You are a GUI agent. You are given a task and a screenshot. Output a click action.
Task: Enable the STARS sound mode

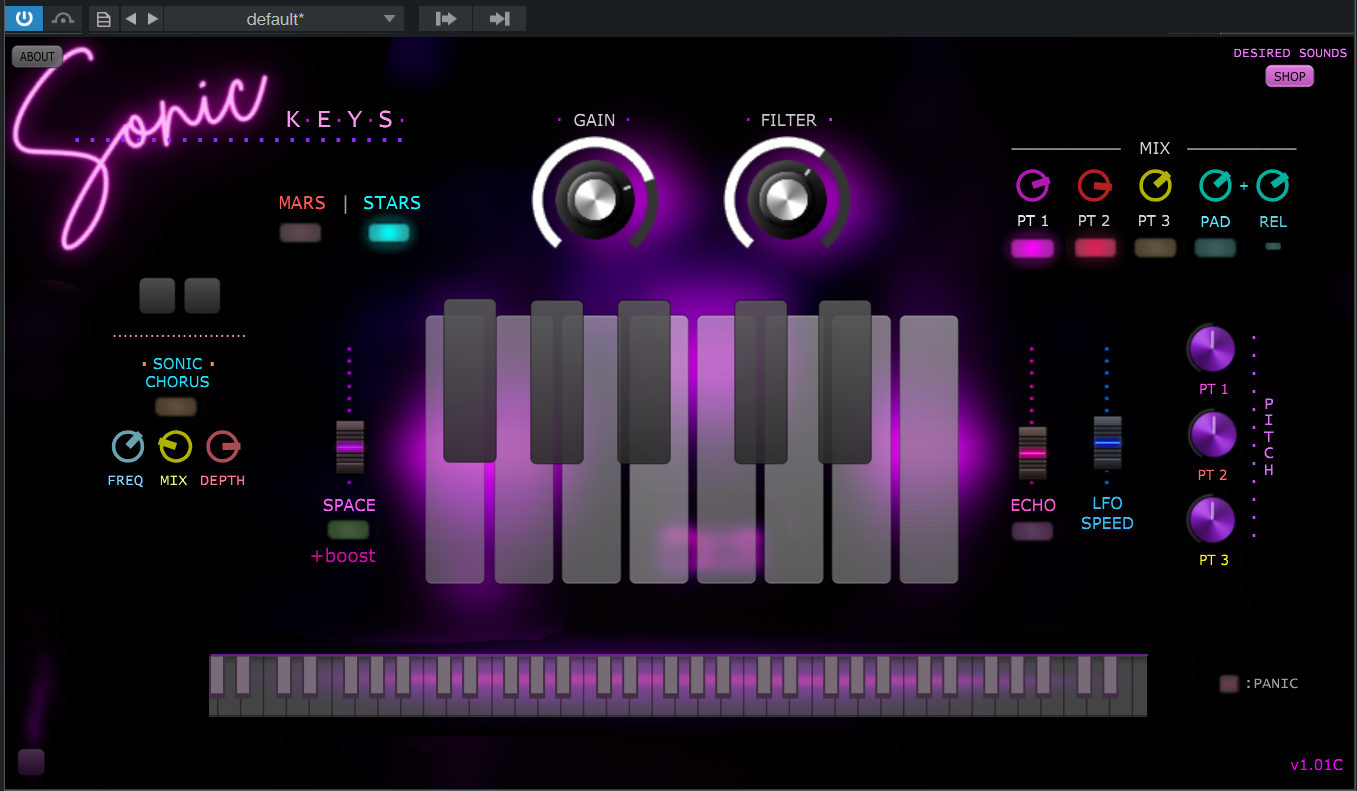389,232
